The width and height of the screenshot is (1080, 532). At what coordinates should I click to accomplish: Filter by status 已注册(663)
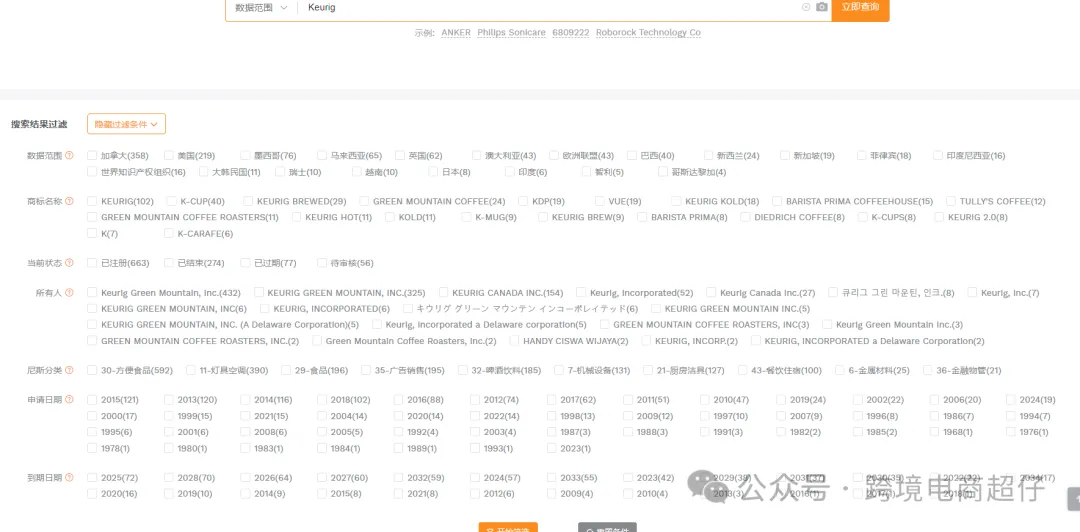click(x=92, y=263)
